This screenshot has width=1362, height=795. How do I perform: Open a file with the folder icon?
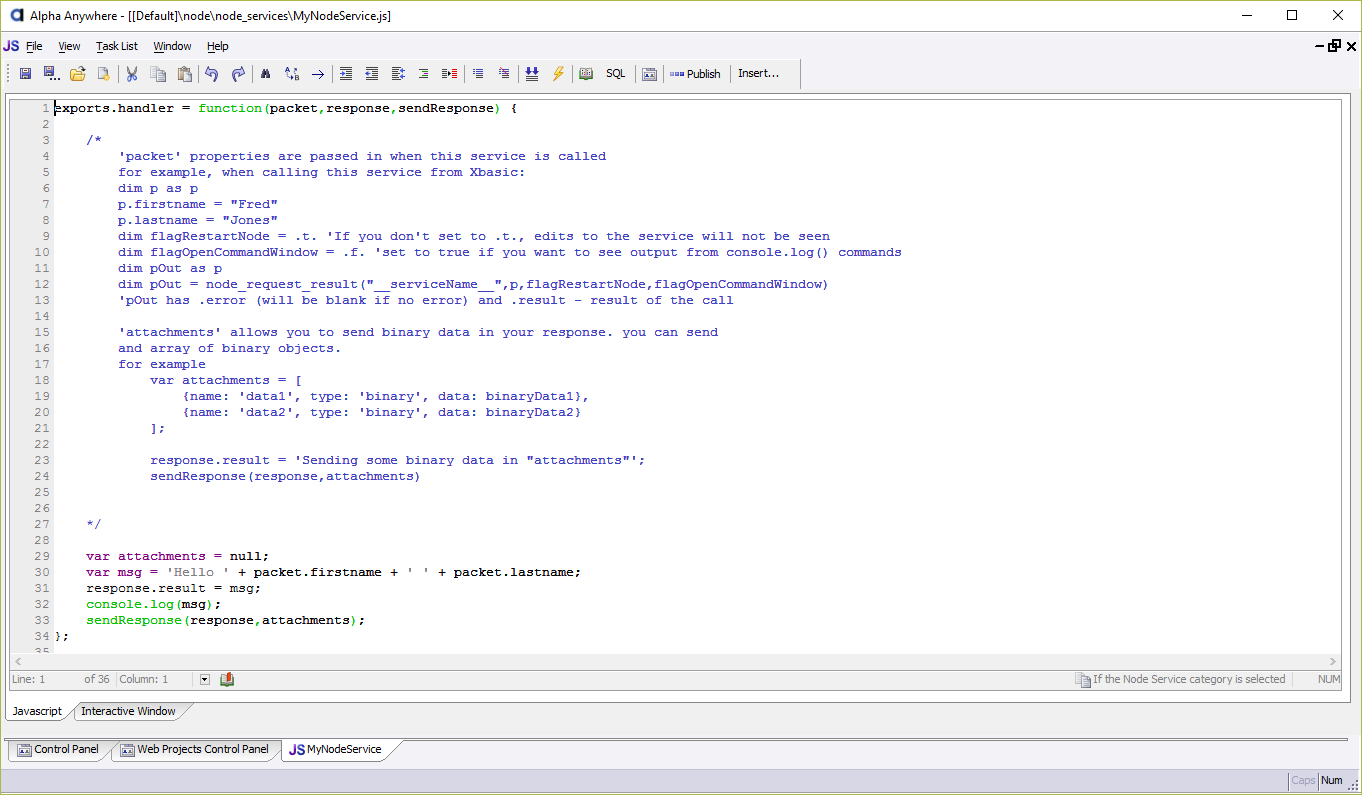point(77,74)
